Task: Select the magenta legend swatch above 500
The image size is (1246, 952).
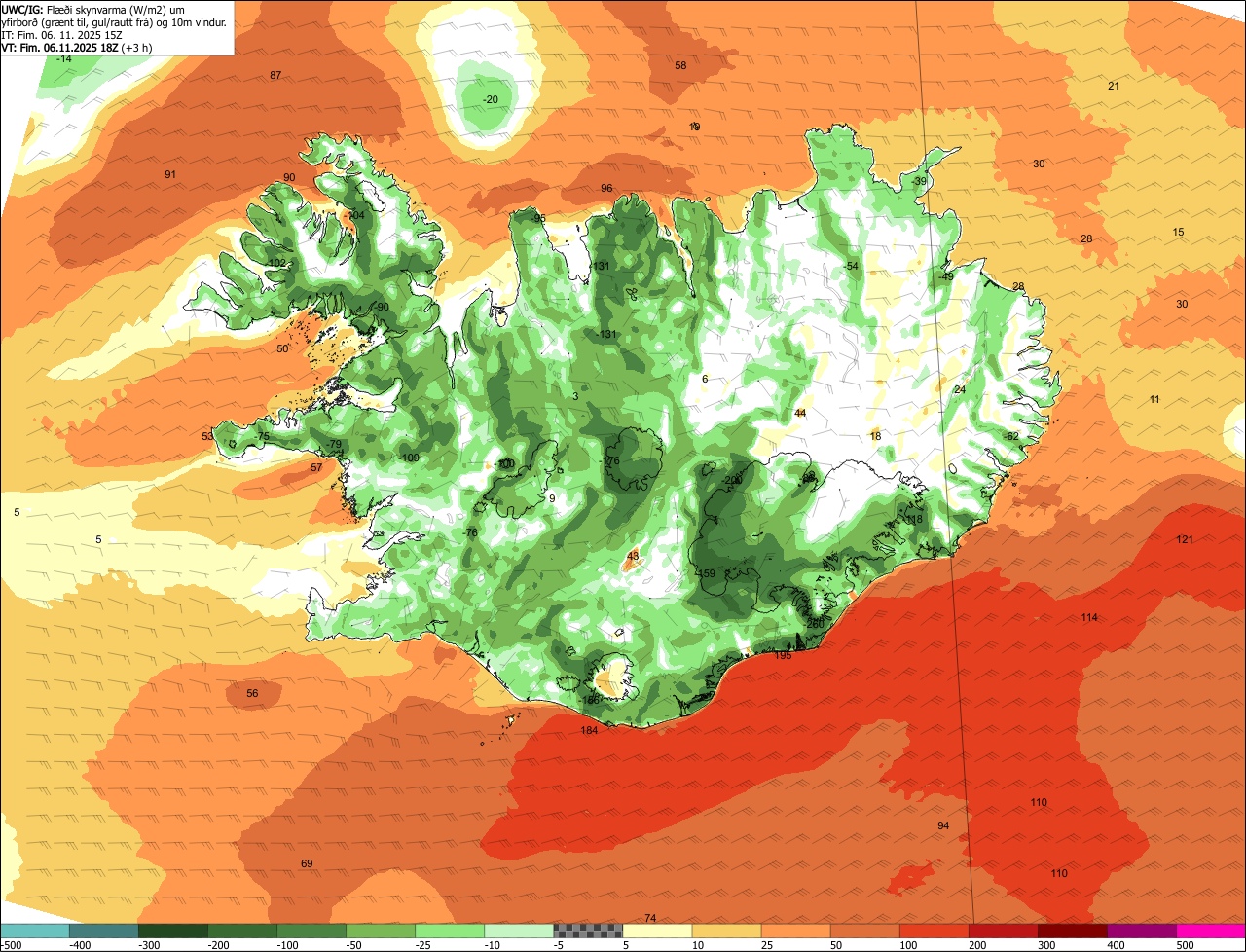Action: click(x=1211, y=931)
